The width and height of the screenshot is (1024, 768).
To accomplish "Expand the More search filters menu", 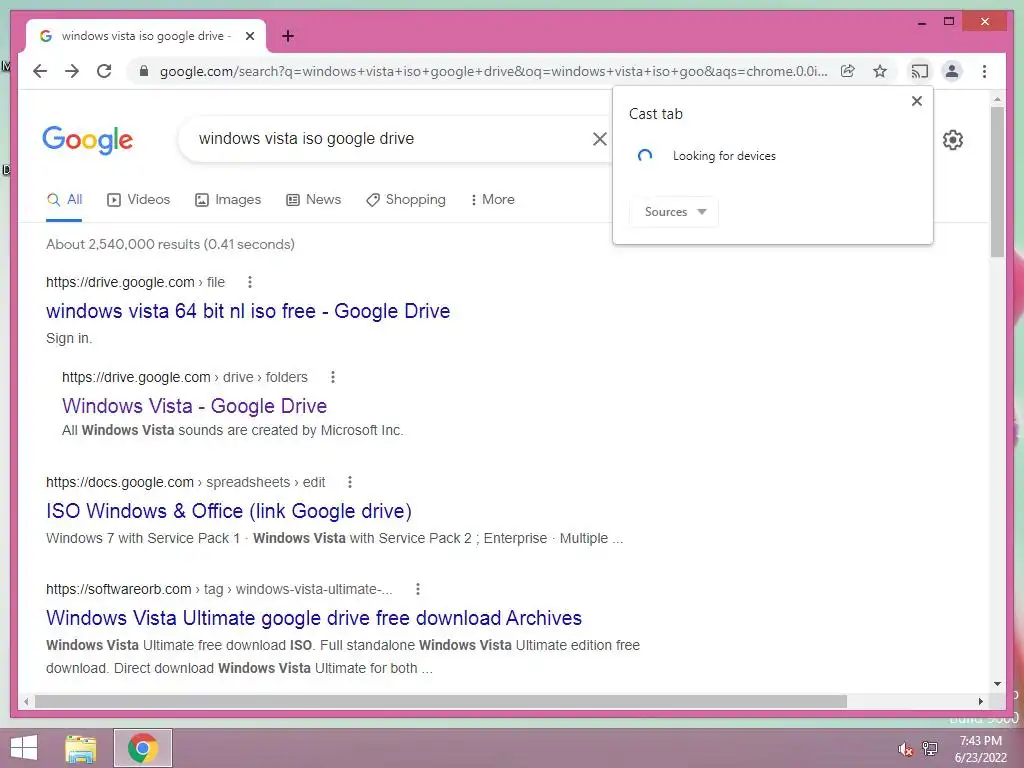I will (492, 199).
